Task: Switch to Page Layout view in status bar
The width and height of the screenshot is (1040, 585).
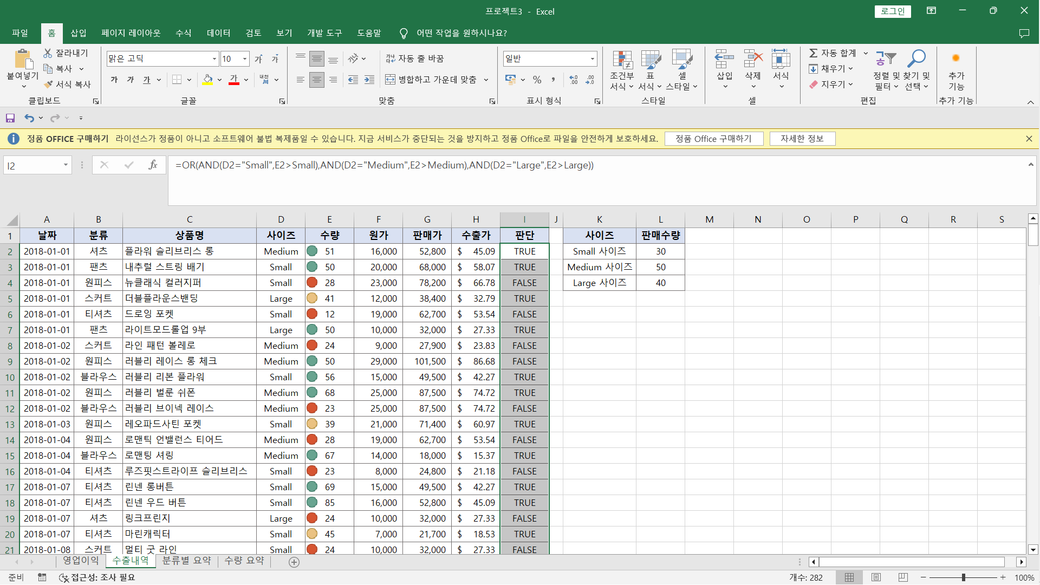Action: pyautogui.click(x=876, y=577)
